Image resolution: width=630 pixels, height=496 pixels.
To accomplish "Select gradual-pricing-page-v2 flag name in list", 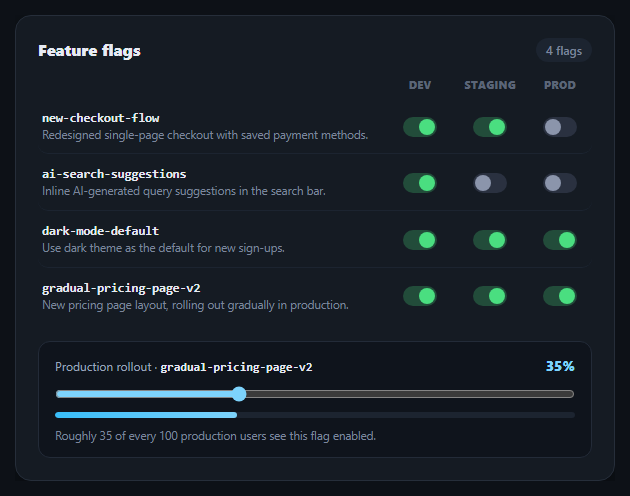I will [x=121, y=288].
